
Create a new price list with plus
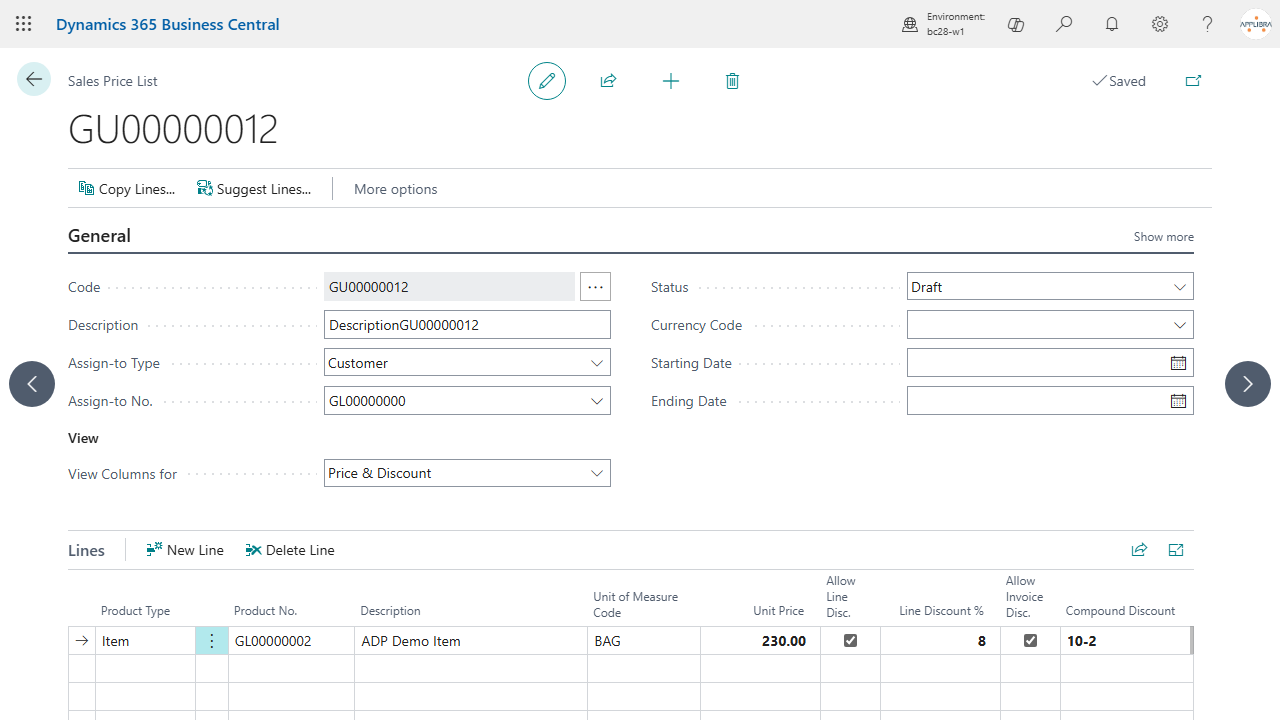(671, 81)
